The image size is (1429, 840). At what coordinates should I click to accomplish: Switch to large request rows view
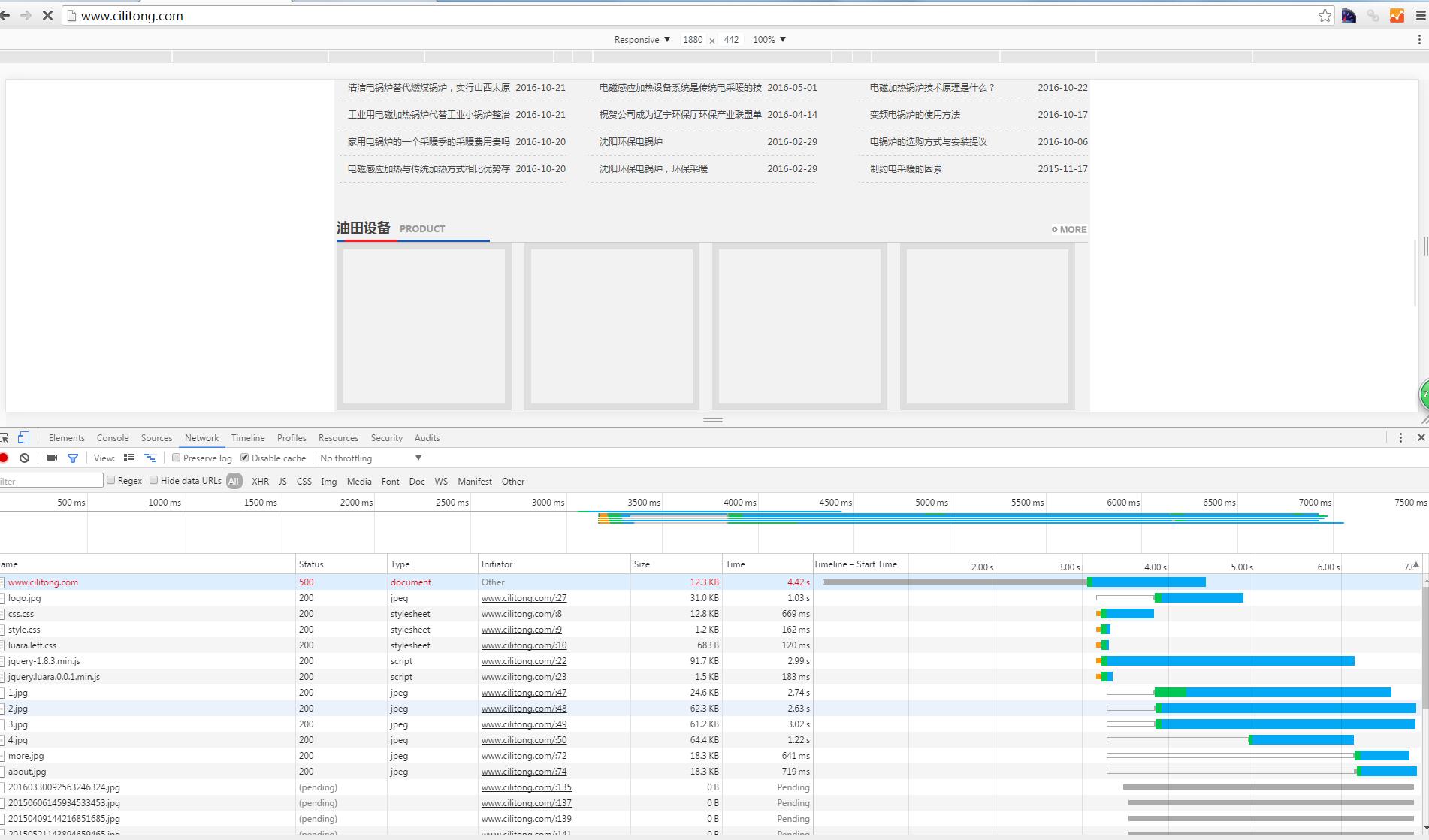(129, 458)
